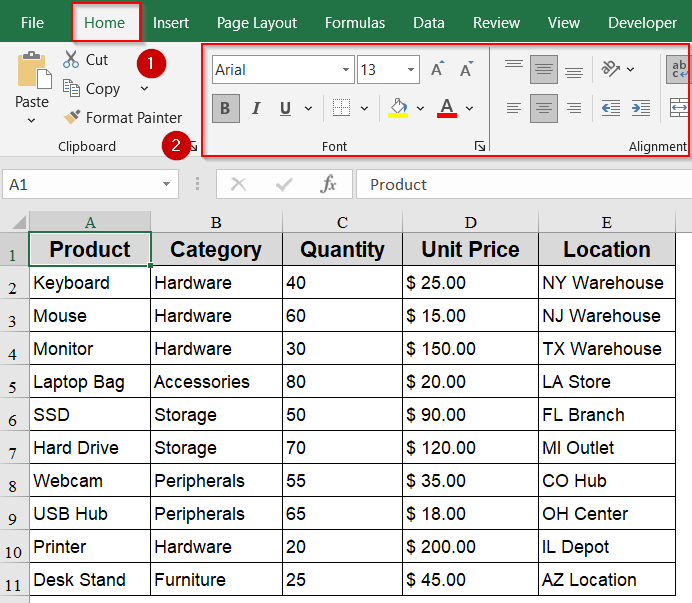Center text horizontally

(x=544, y=108)
